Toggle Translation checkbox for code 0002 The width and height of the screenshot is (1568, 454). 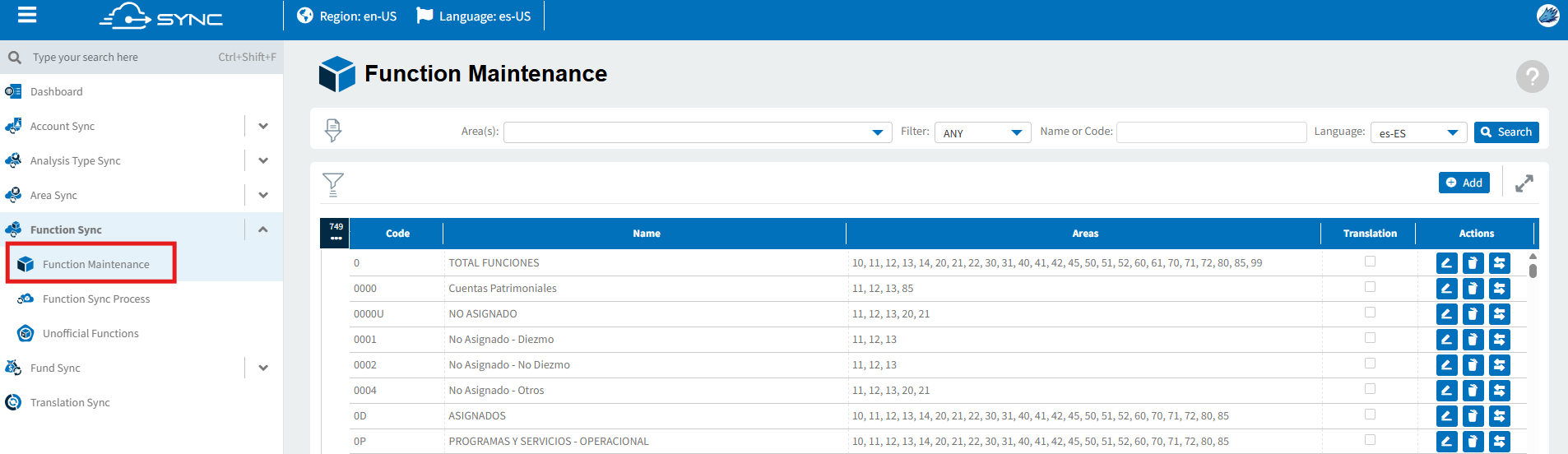[1370, 364]
